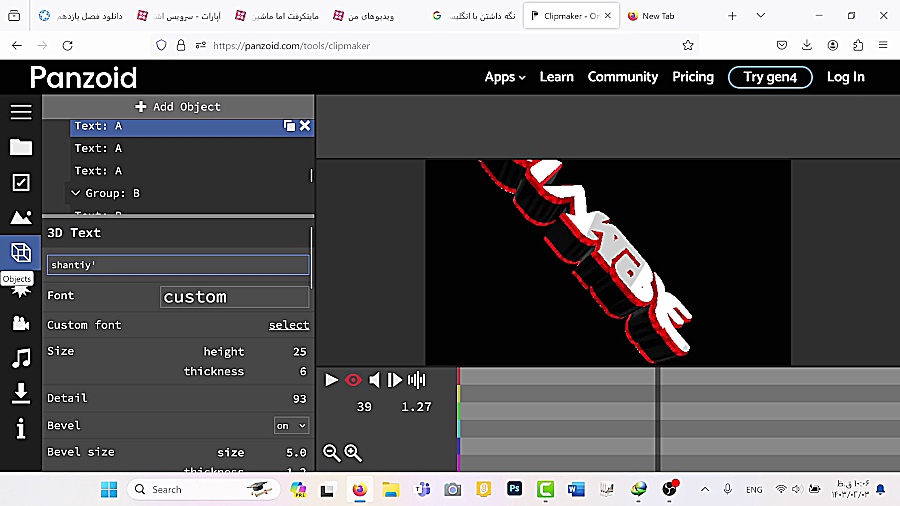Open Firefox application menu
The image size is (900, 506).
click(883, 45)
